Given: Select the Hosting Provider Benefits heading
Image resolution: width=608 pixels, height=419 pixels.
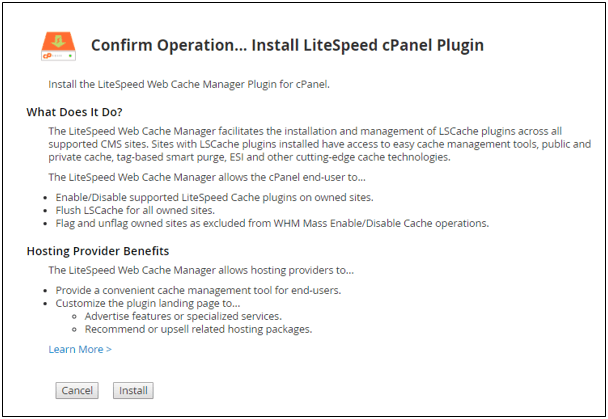Looking at the screenshot, I should pyautogui.click(x=97, y=250).
